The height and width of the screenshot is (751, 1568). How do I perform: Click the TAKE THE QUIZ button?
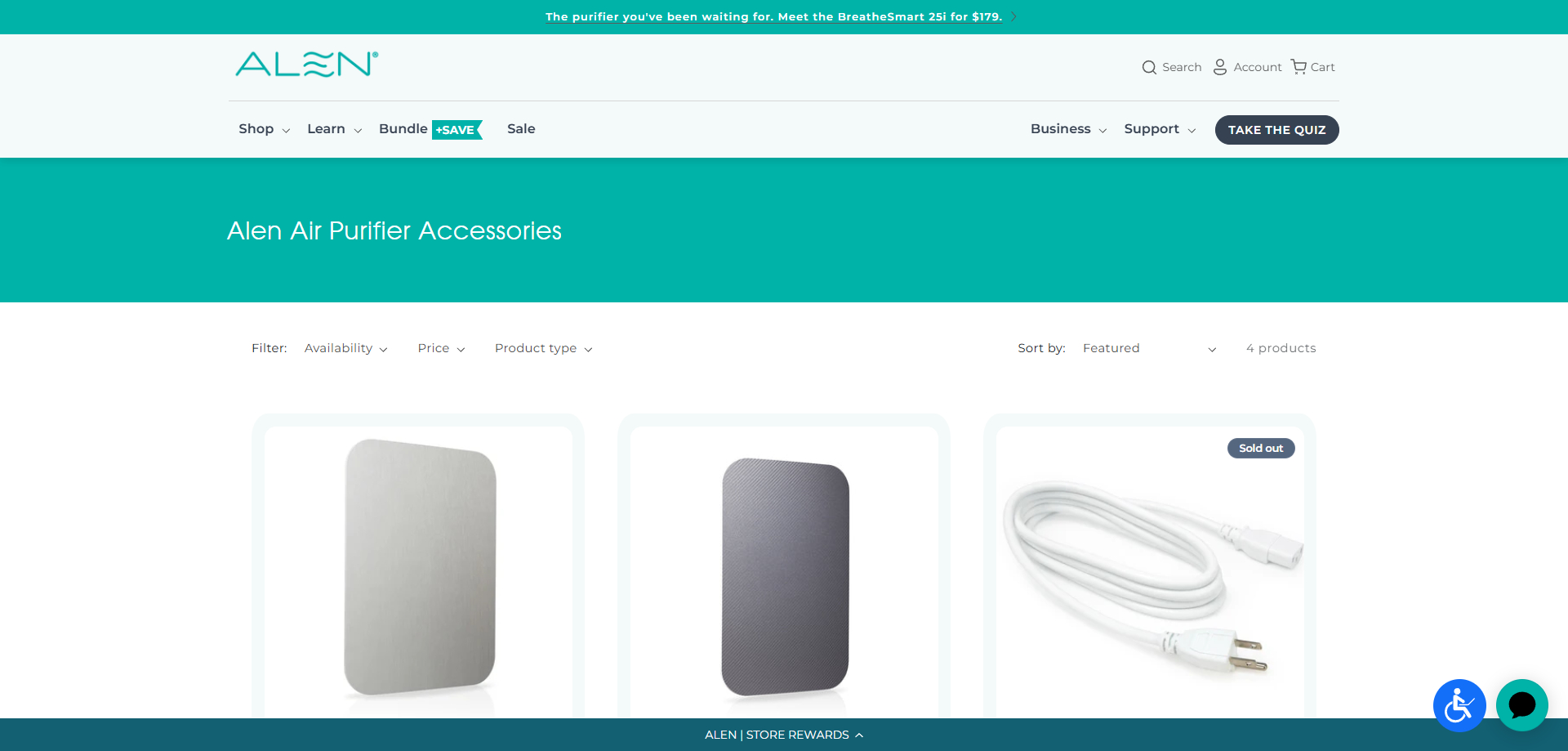(x=1276, y=130)
